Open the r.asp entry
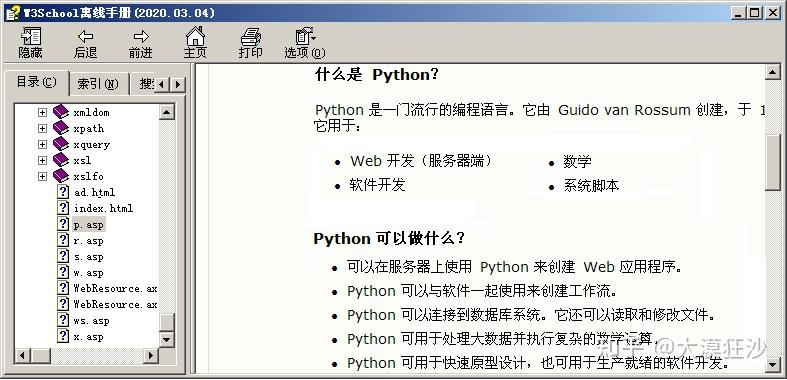This screenshot has width=787, height=380. click(x=88, y=241)
